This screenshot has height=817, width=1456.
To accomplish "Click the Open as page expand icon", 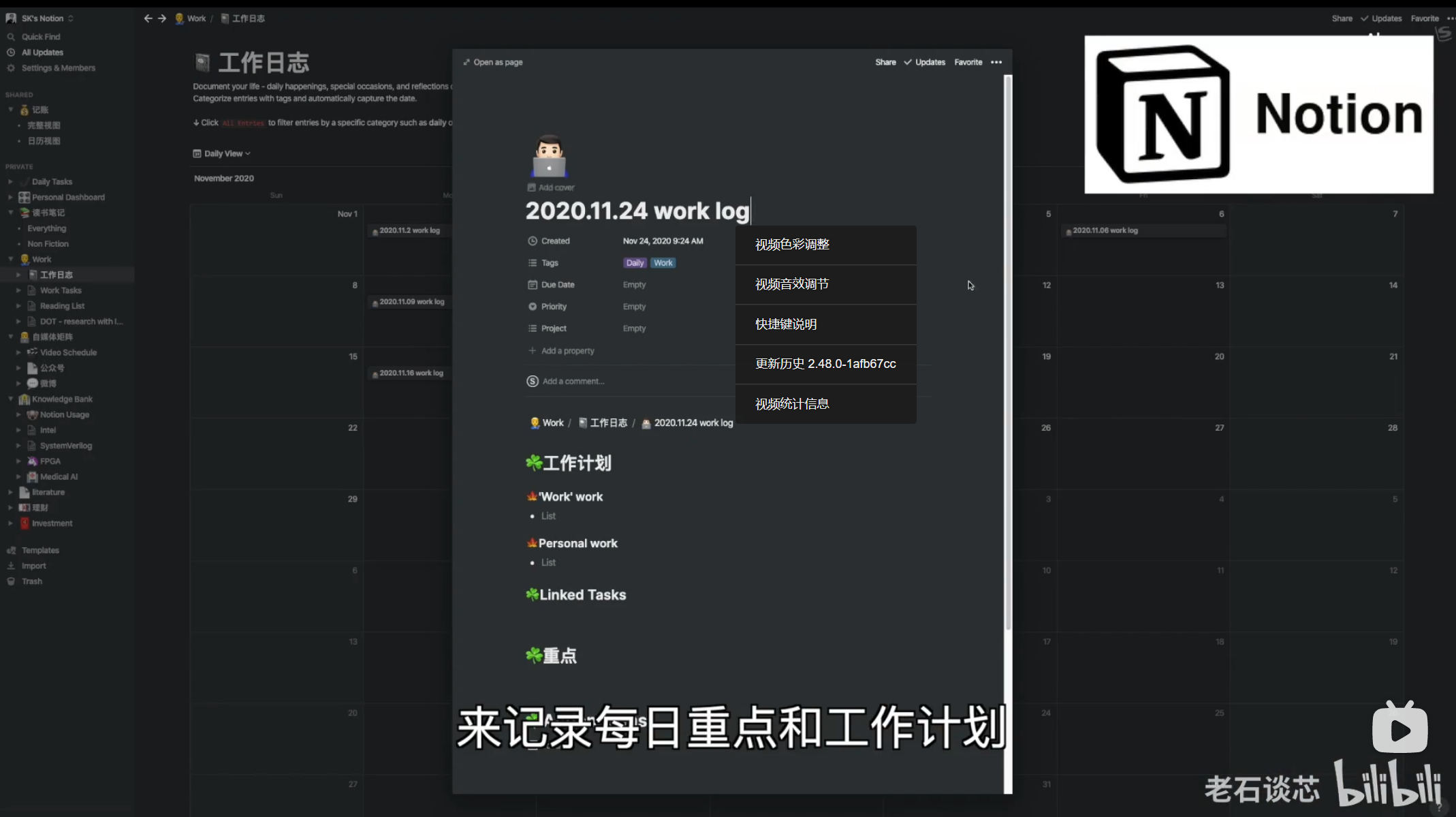I will click(x=466, y=62).
